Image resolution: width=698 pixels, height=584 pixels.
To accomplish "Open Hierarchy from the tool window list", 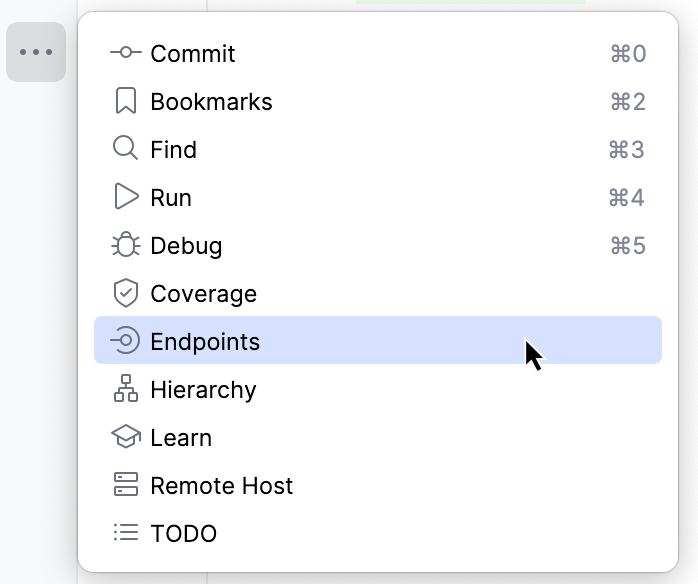I will [203, 390].
